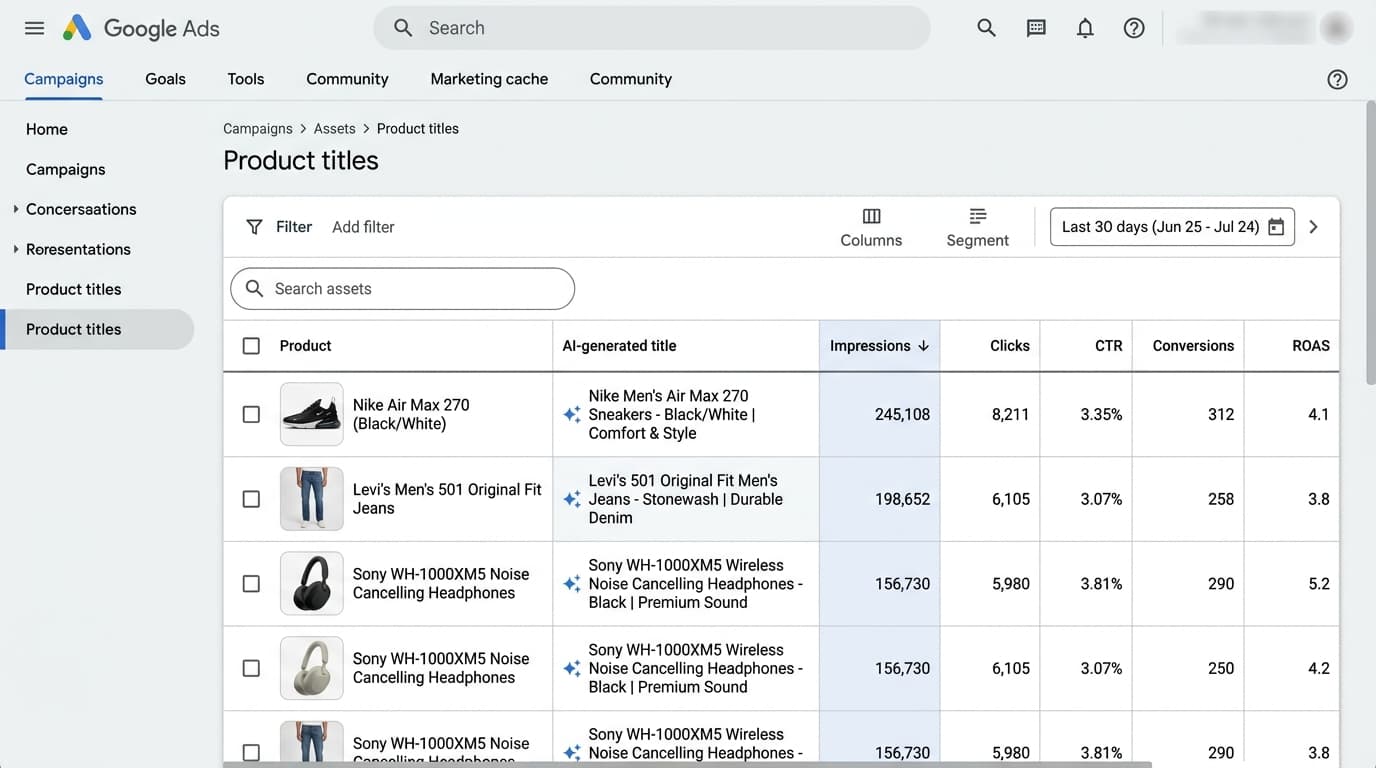1376x768 pixels.
Task: Sort by the ROAS column header
Action: [1311, 346]
